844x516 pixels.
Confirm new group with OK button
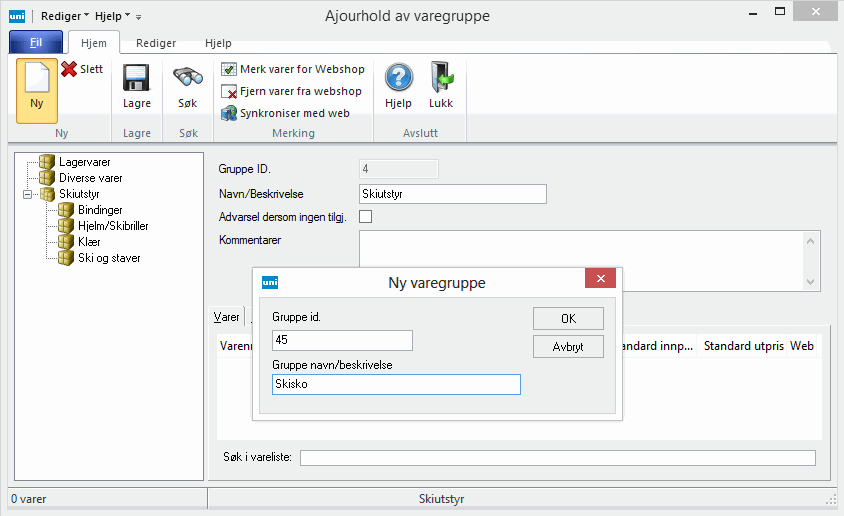568,318
